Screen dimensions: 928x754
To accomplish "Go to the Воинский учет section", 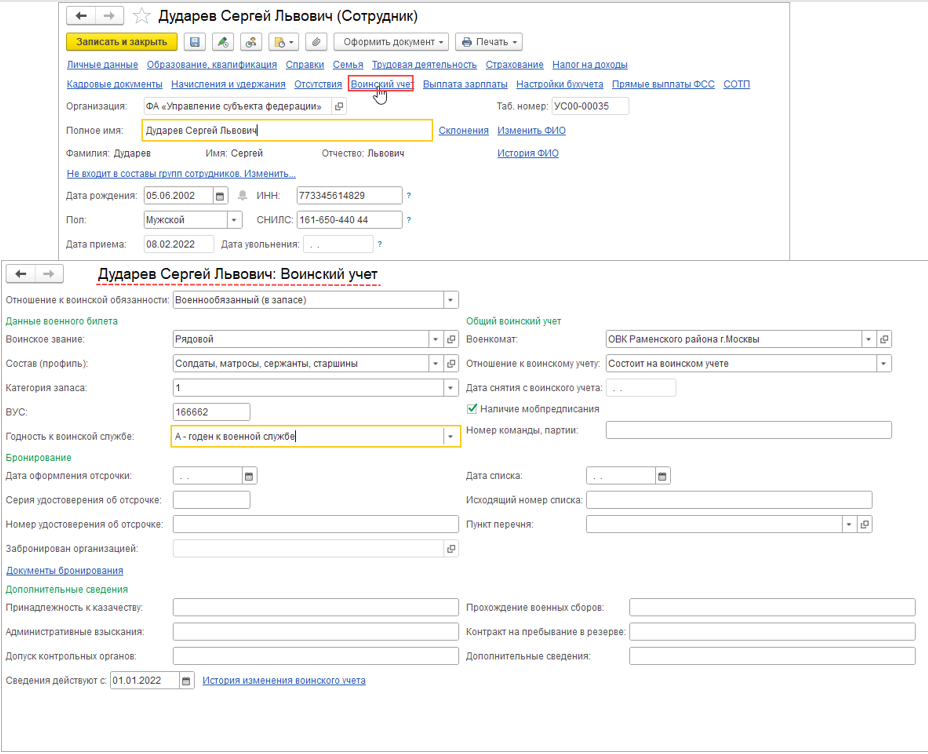I will (381, 84).
